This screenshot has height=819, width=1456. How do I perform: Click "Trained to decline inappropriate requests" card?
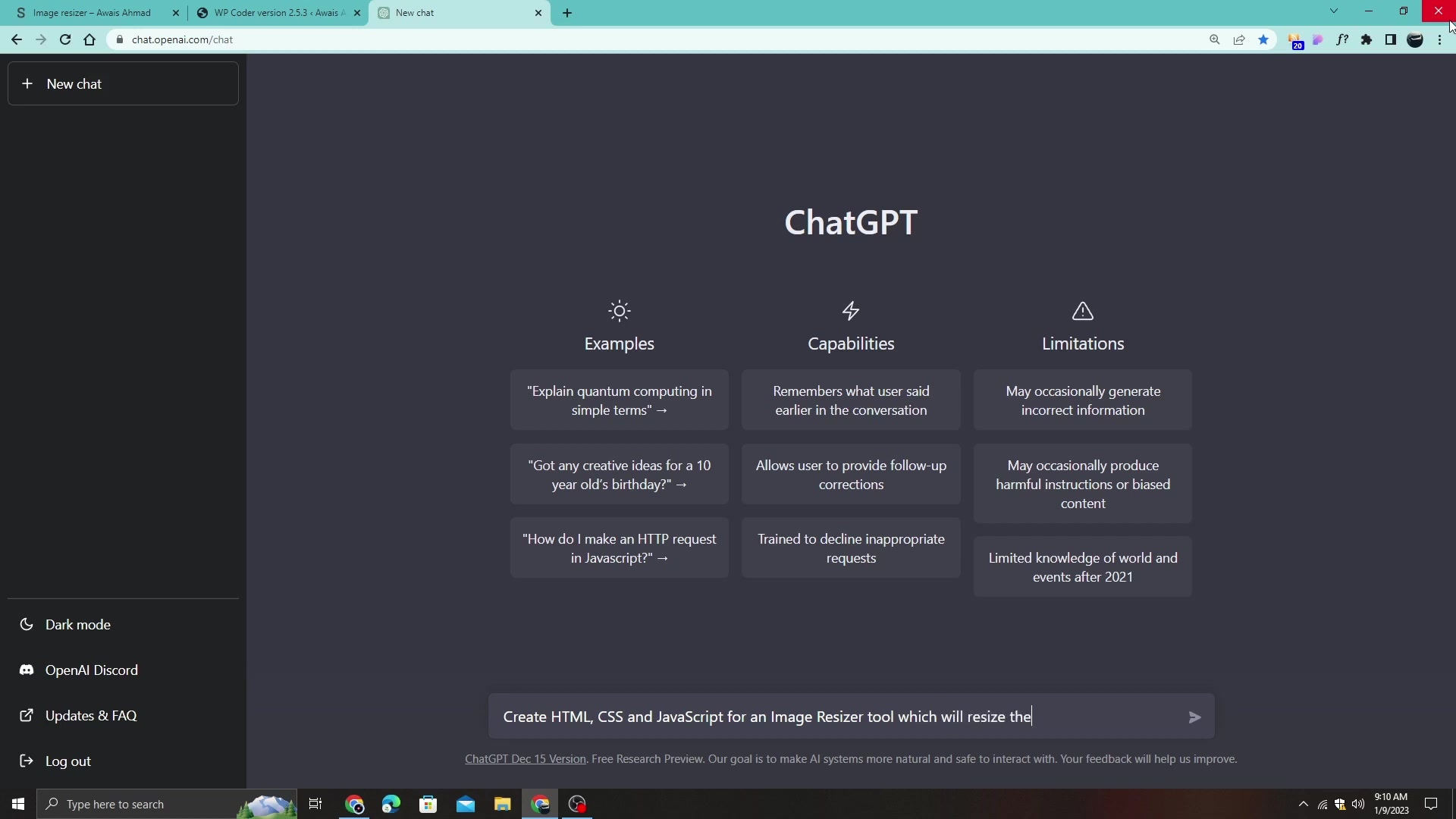coord(851,548)
